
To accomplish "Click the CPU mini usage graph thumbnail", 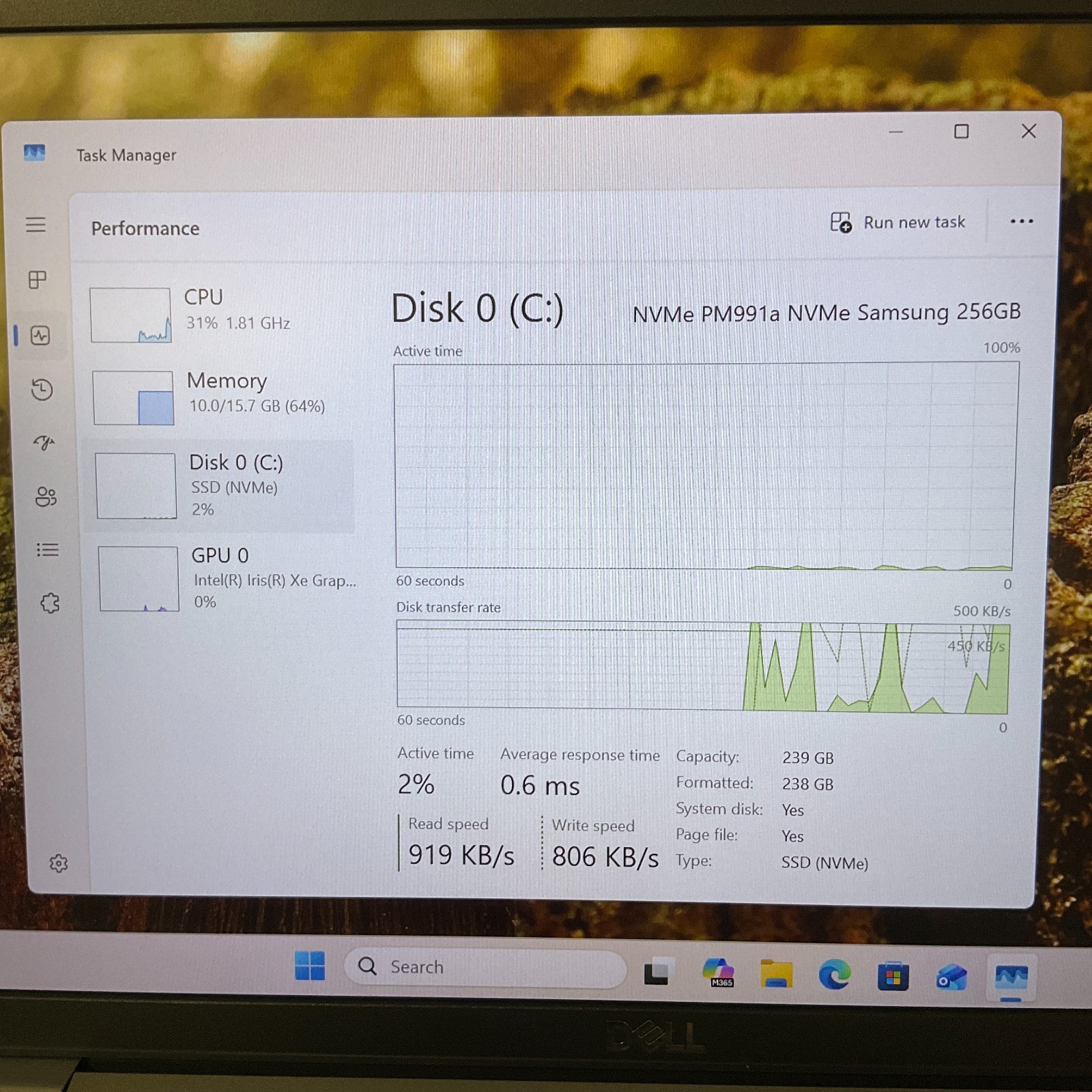I will click(130, 315).
